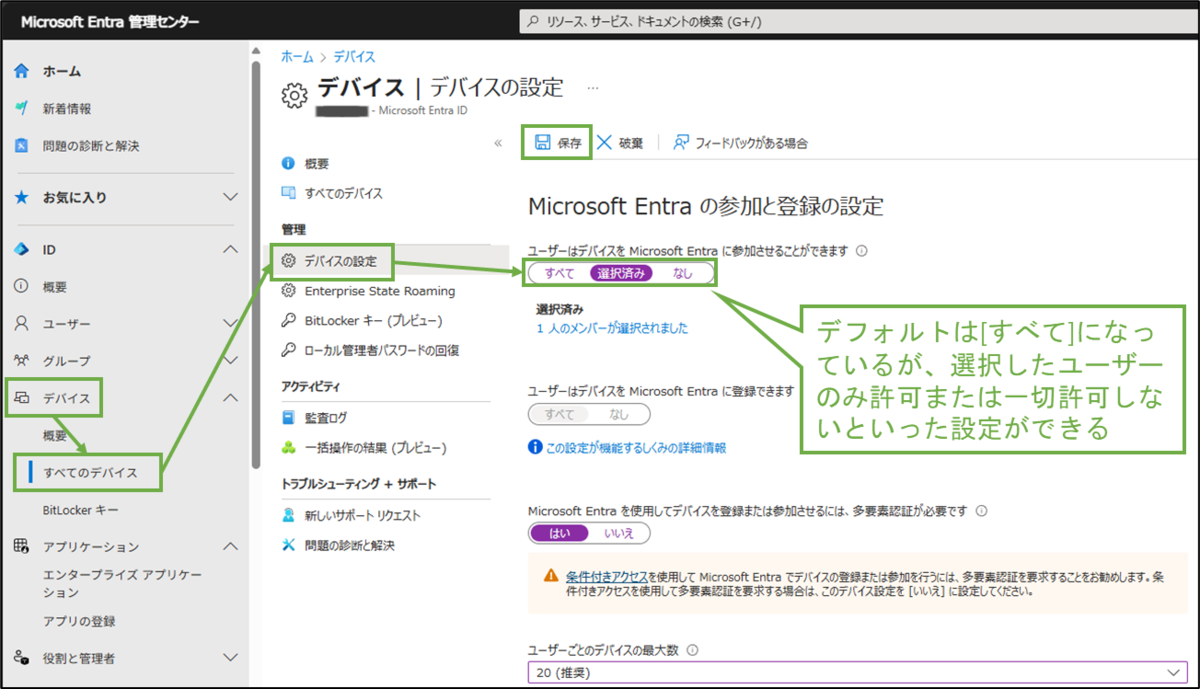Click the save floppy disk icon
Screen dimensions: 1200x689
pos(542,143)
